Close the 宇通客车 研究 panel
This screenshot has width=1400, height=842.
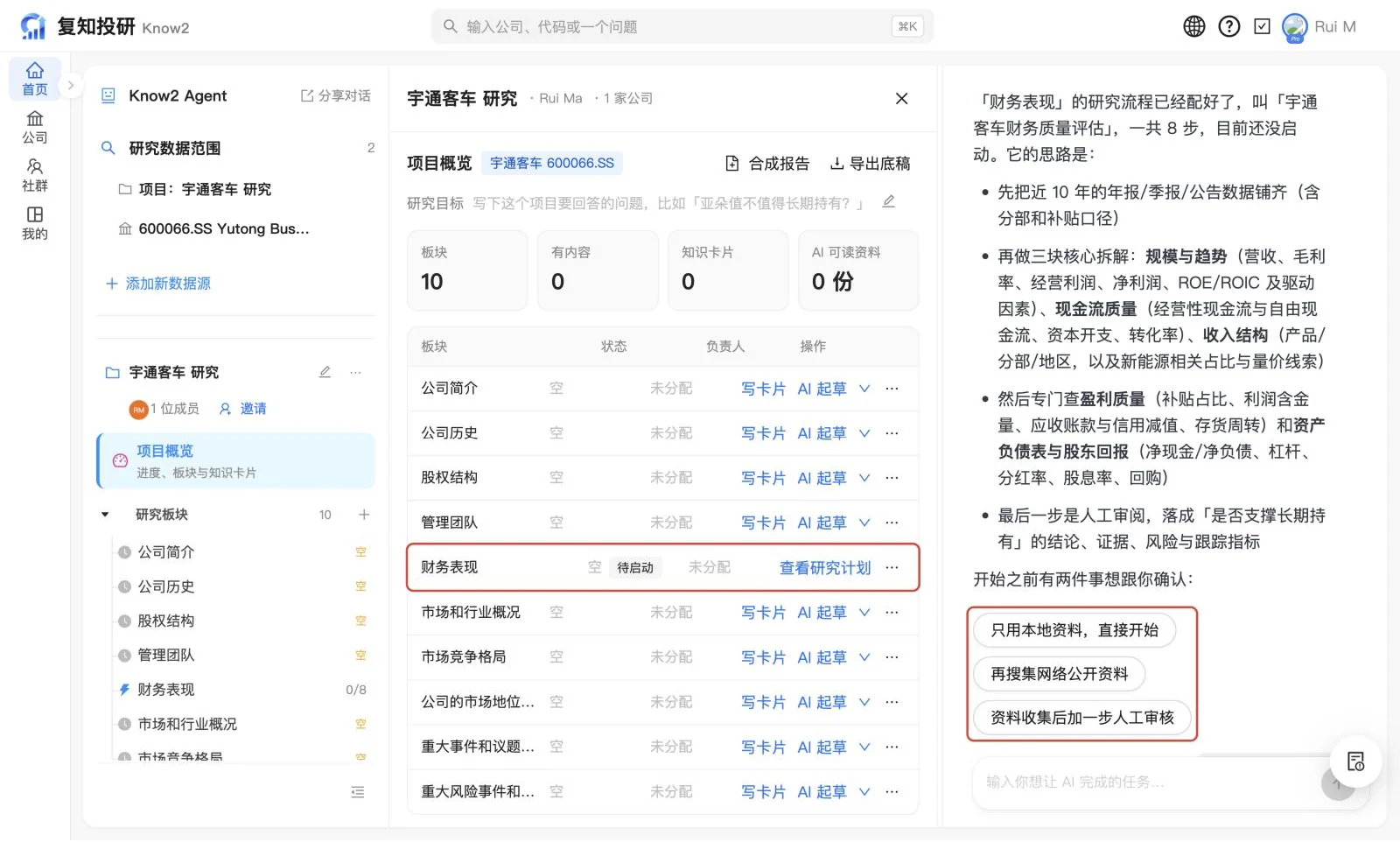pos(901,99)
